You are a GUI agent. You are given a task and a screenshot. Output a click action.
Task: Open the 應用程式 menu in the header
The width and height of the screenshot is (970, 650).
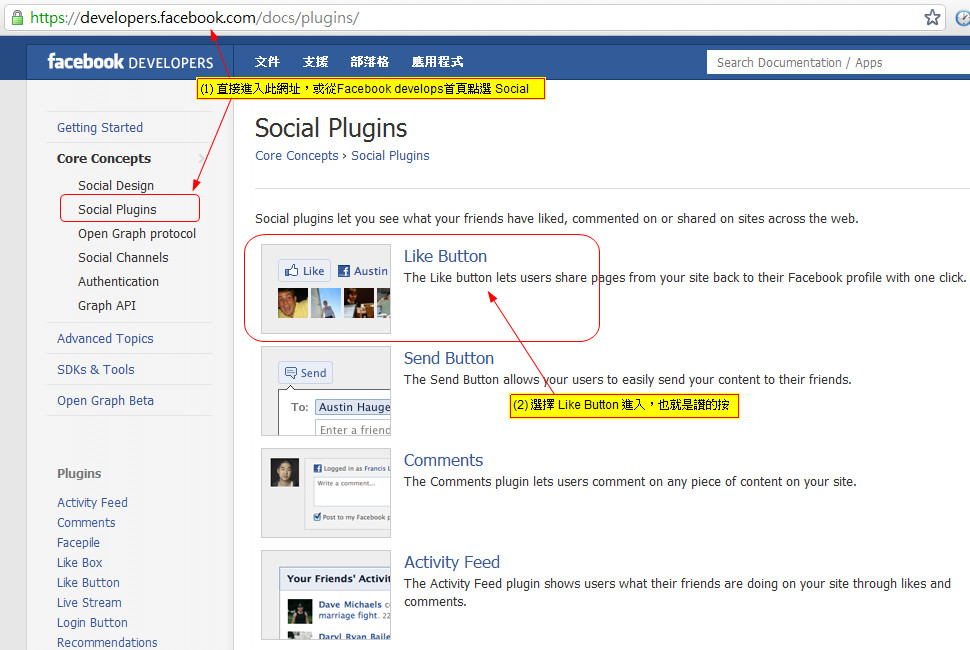pyautogui.click(x=437, y=62)
